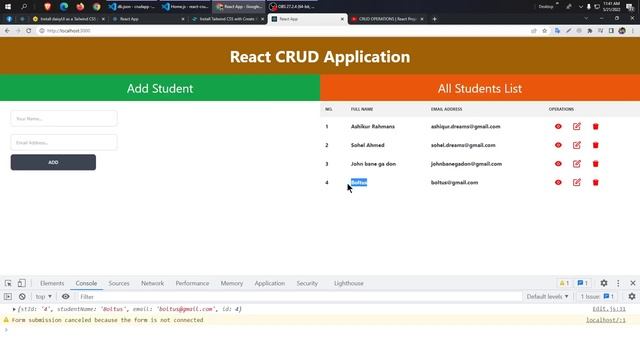Switch to the Network tab
640x360 pixels.
[x=152, y=283]
